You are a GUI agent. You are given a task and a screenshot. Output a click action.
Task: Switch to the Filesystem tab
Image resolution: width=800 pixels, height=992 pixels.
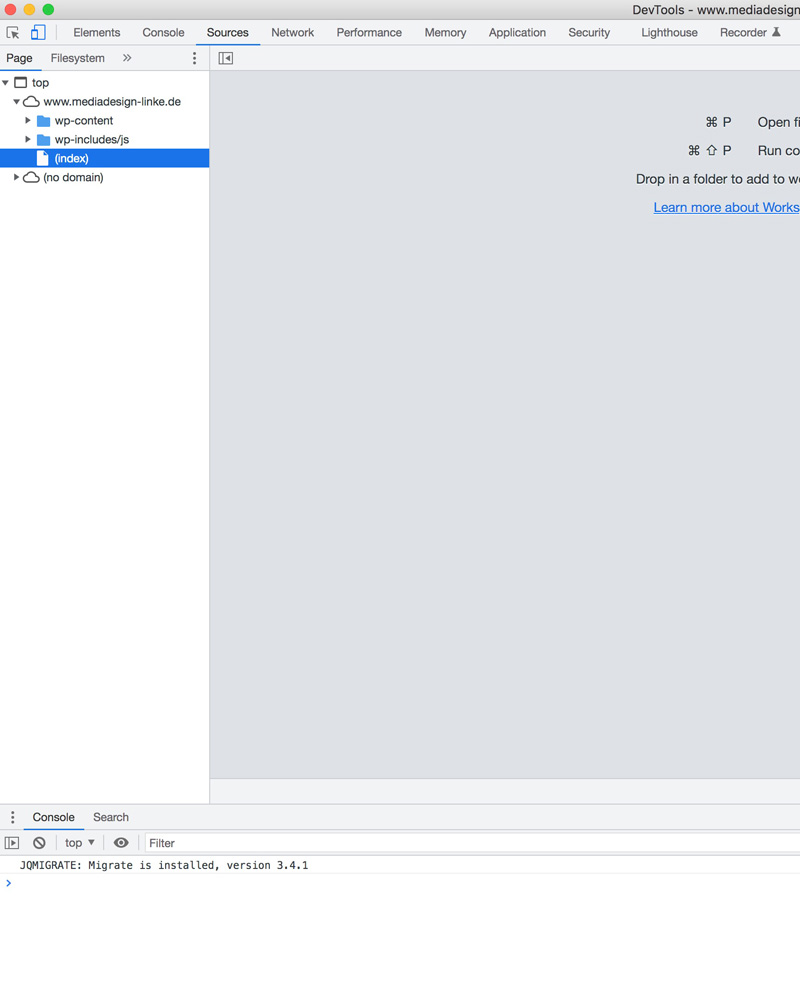[x=77, y=58]
